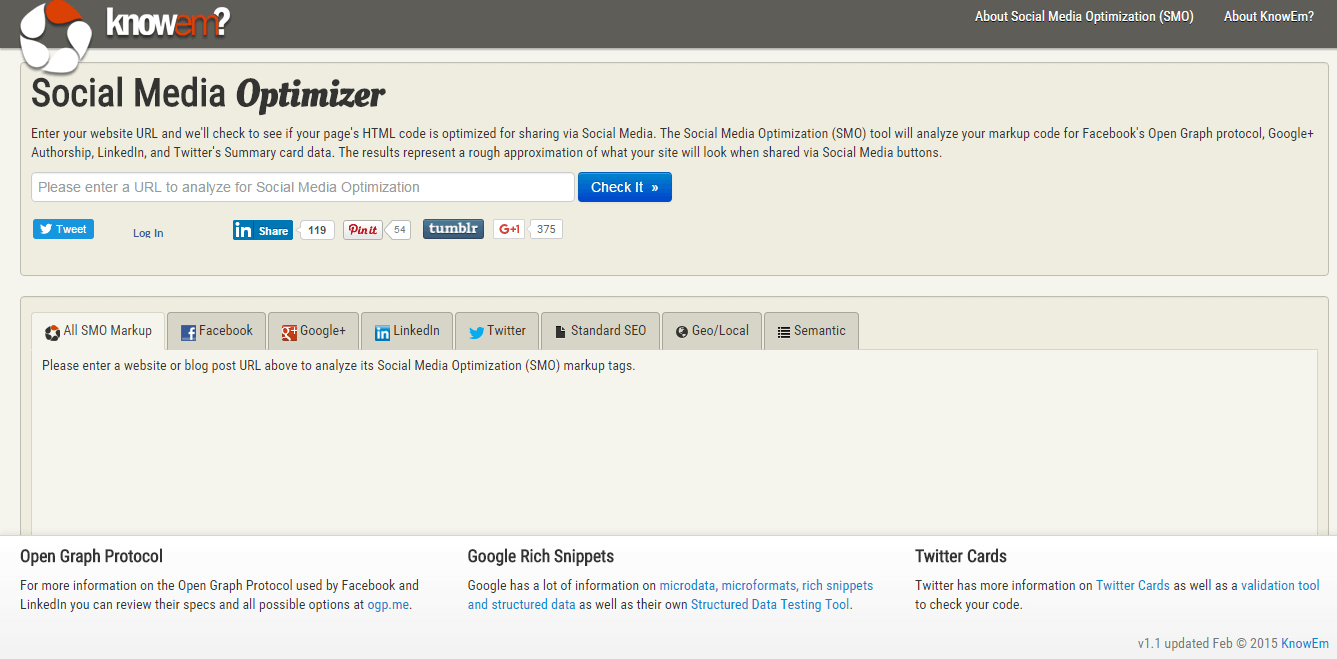Open rich snippets and structured data link
The image size is (1337, 659).
point(670,595)
